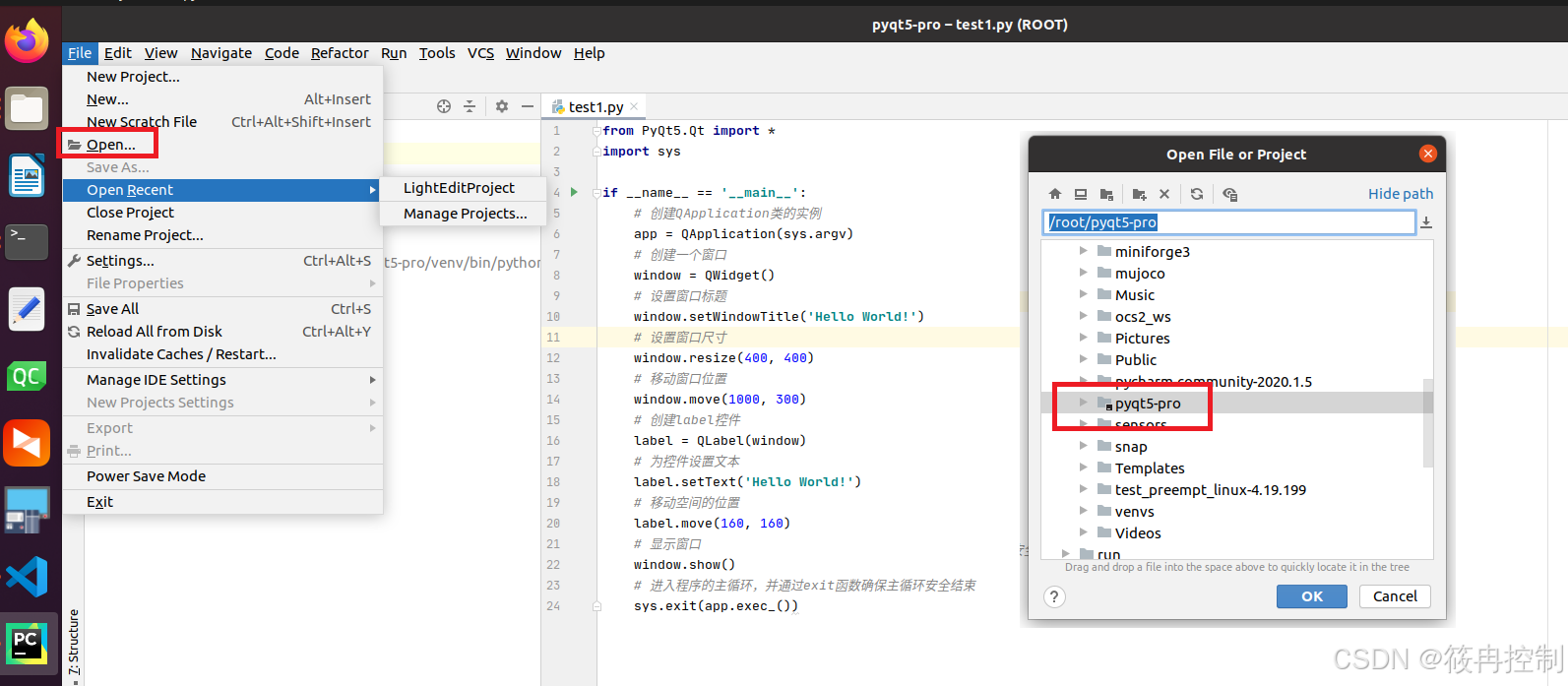1568x686 pixels.
Task: Hide Project panel with minus icon
Action: pos(528,106)
